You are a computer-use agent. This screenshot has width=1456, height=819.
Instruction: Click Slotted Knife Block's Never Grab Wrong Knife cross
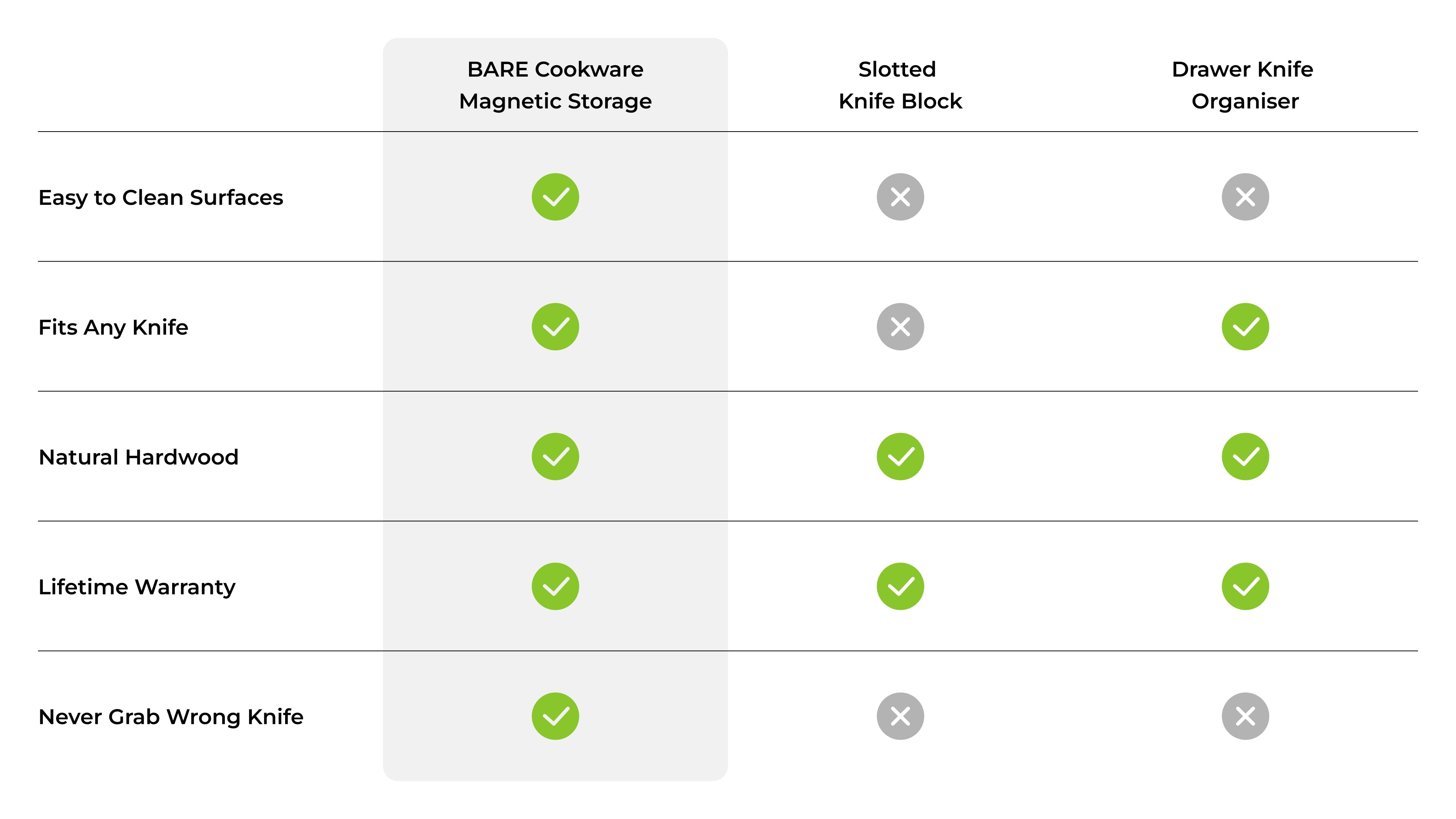pos(900,716)
